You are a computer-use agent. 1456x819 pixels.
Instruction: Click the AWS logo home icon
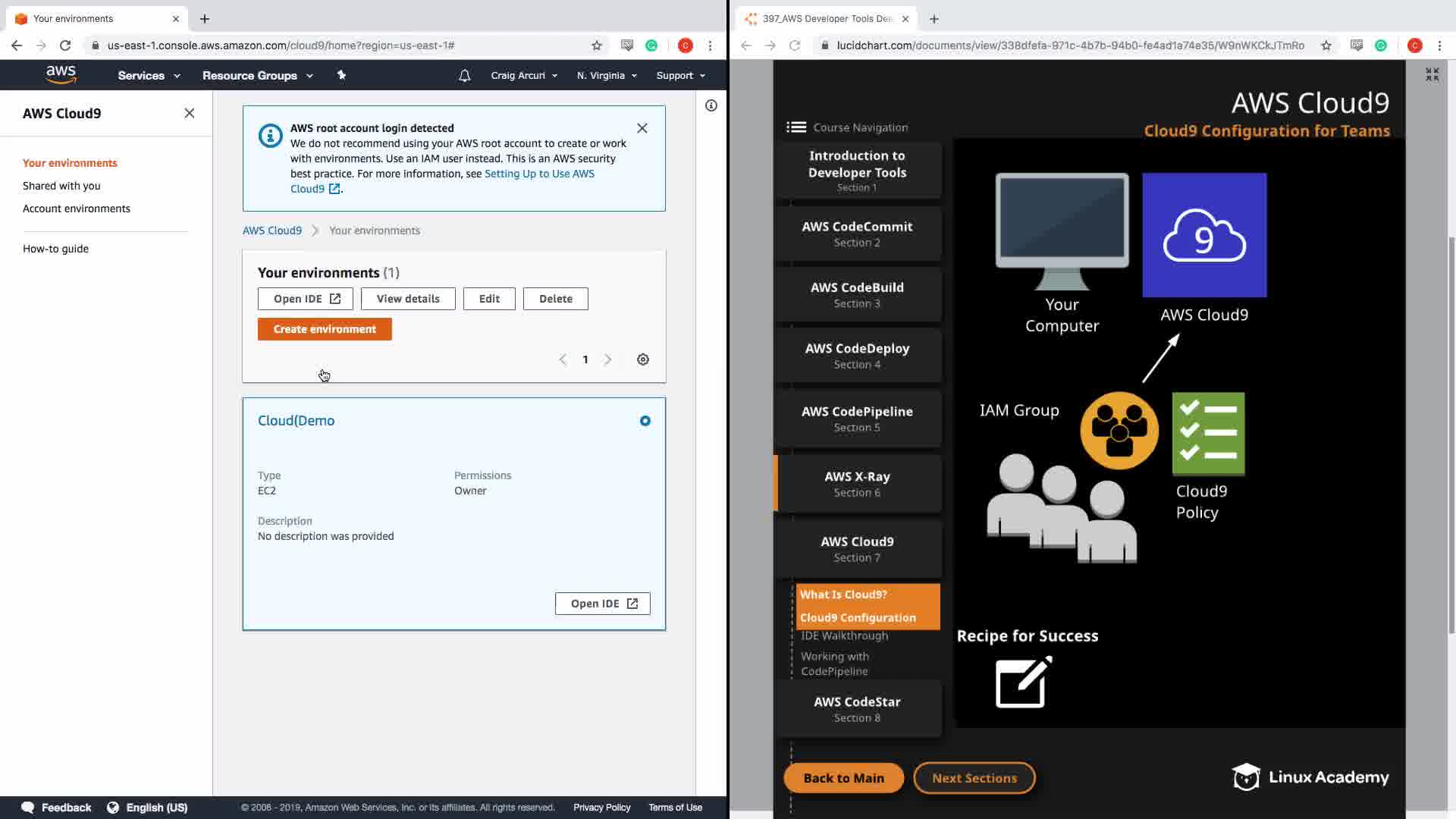click(x=61, y=75)
